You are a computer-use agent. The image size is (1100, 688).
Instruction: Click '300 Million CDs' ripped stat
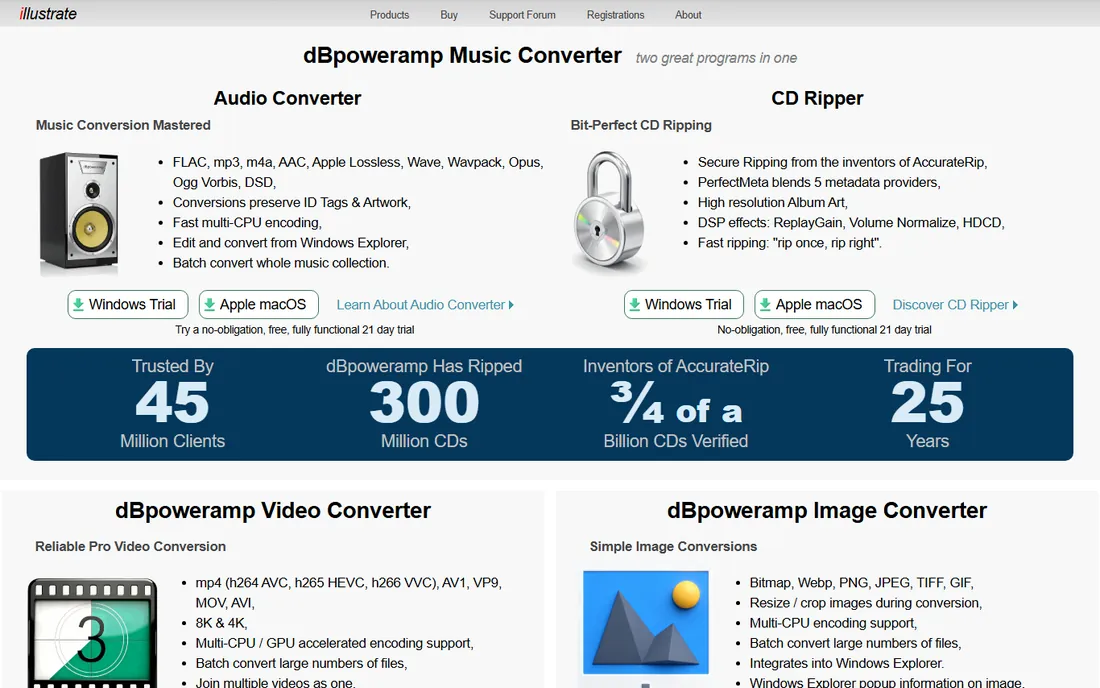point(424,404)
